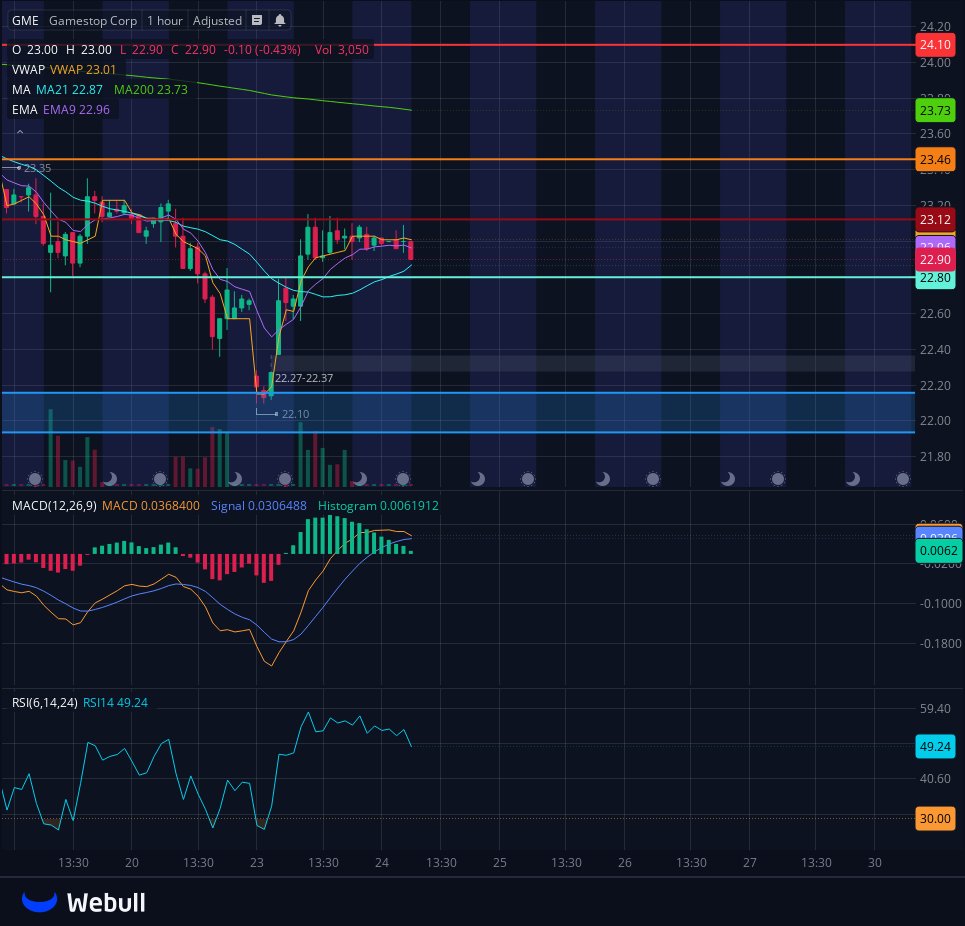Click the 23.35 high price annotation
The image size is (965, 926).
(38, 168)
